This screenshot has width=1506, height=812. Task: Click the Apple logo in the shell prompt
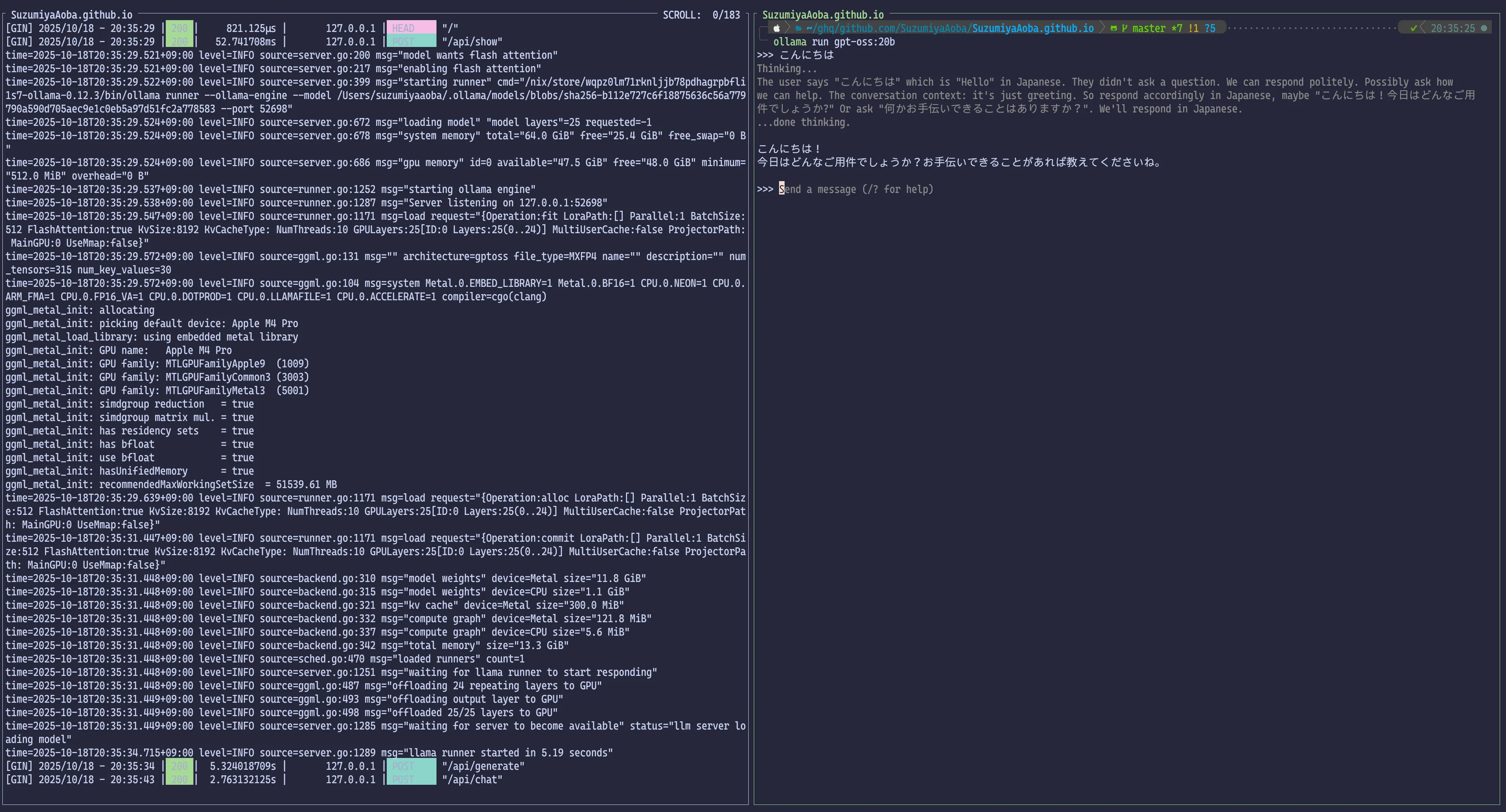click(x=777, y=28)
